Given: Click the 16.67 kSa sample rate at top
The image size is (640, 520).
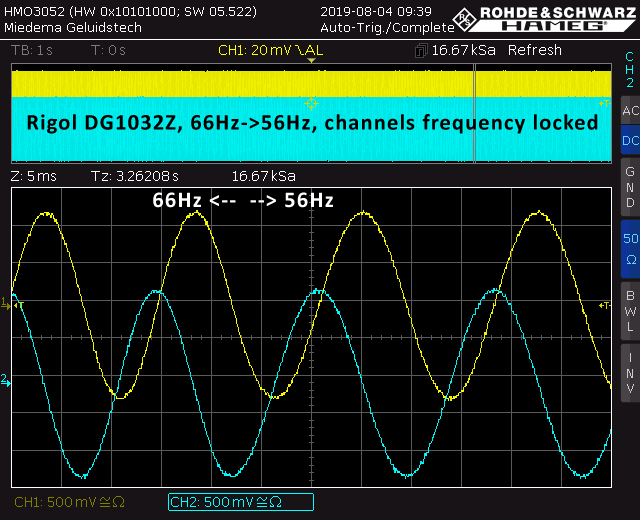Looking at the screenshot, I should click(463, 50).
